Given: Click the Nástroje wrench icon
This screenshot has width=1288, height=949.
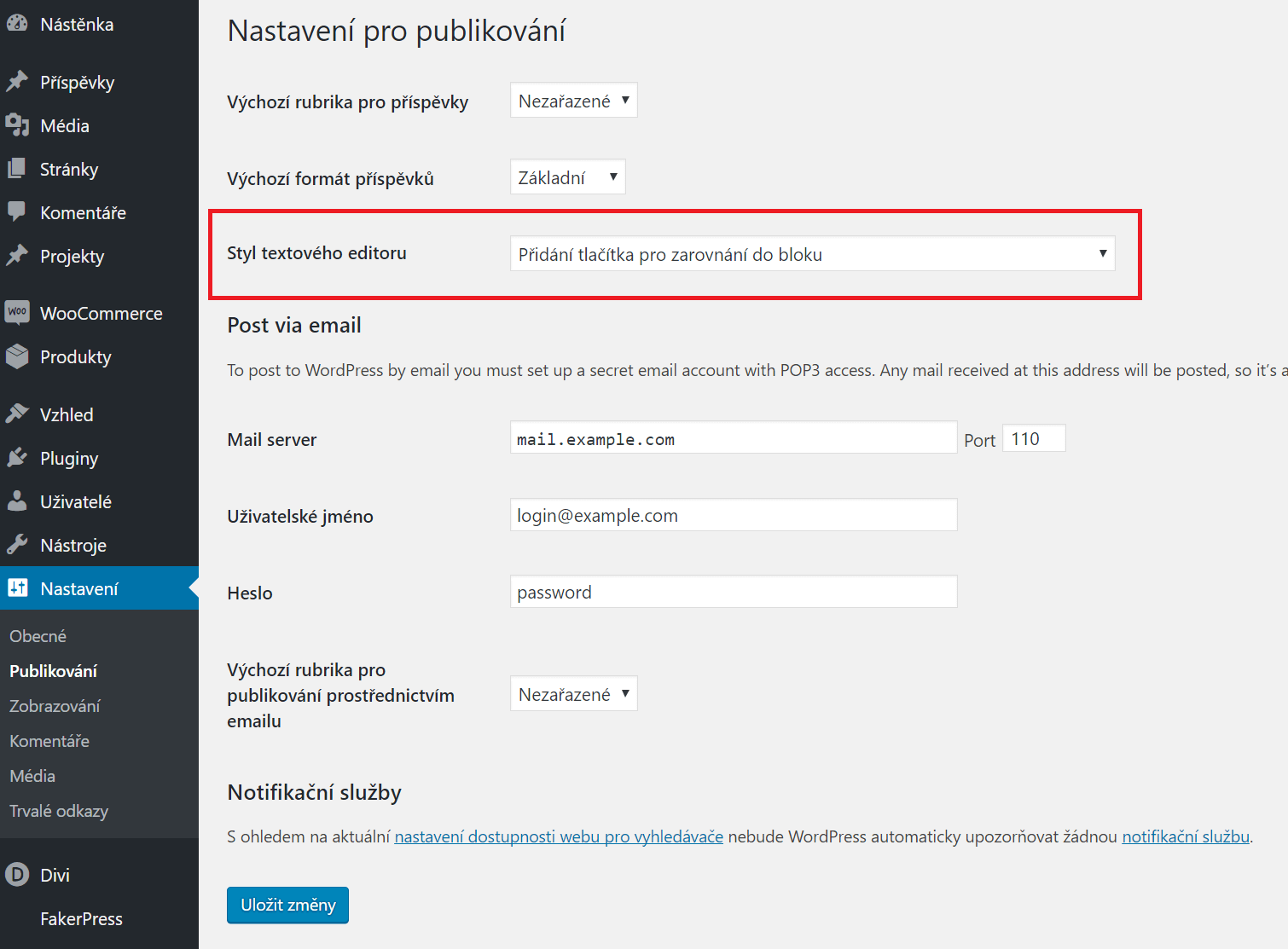Looking at the screenshot, I should click(17, 545).
